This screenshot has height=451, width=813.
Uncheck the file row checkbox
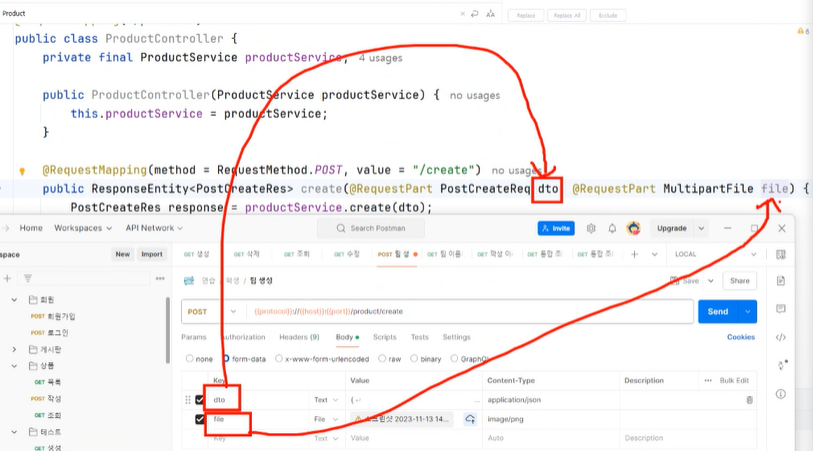[200, 419]
